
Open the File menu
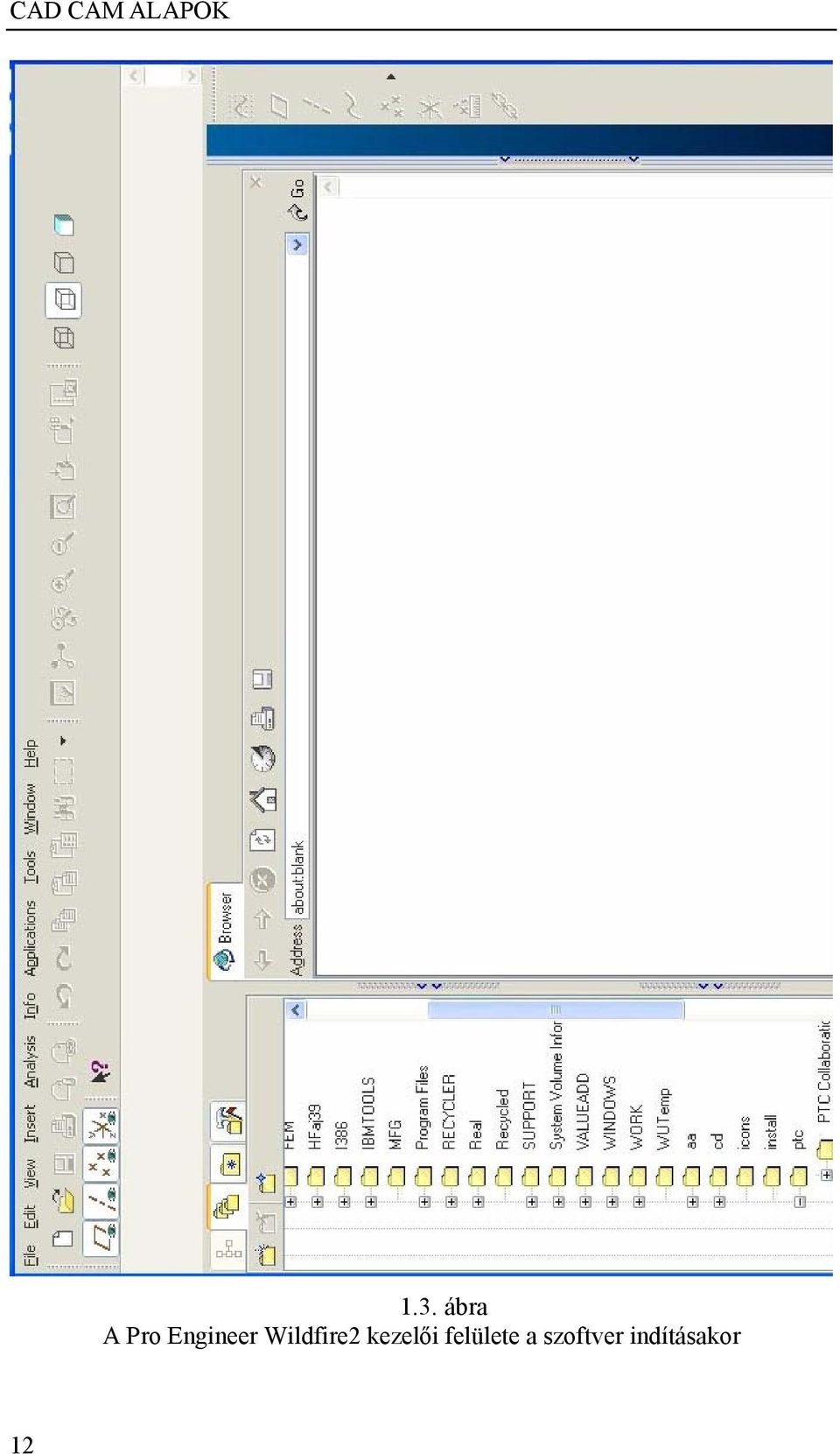click(30, 1255)
